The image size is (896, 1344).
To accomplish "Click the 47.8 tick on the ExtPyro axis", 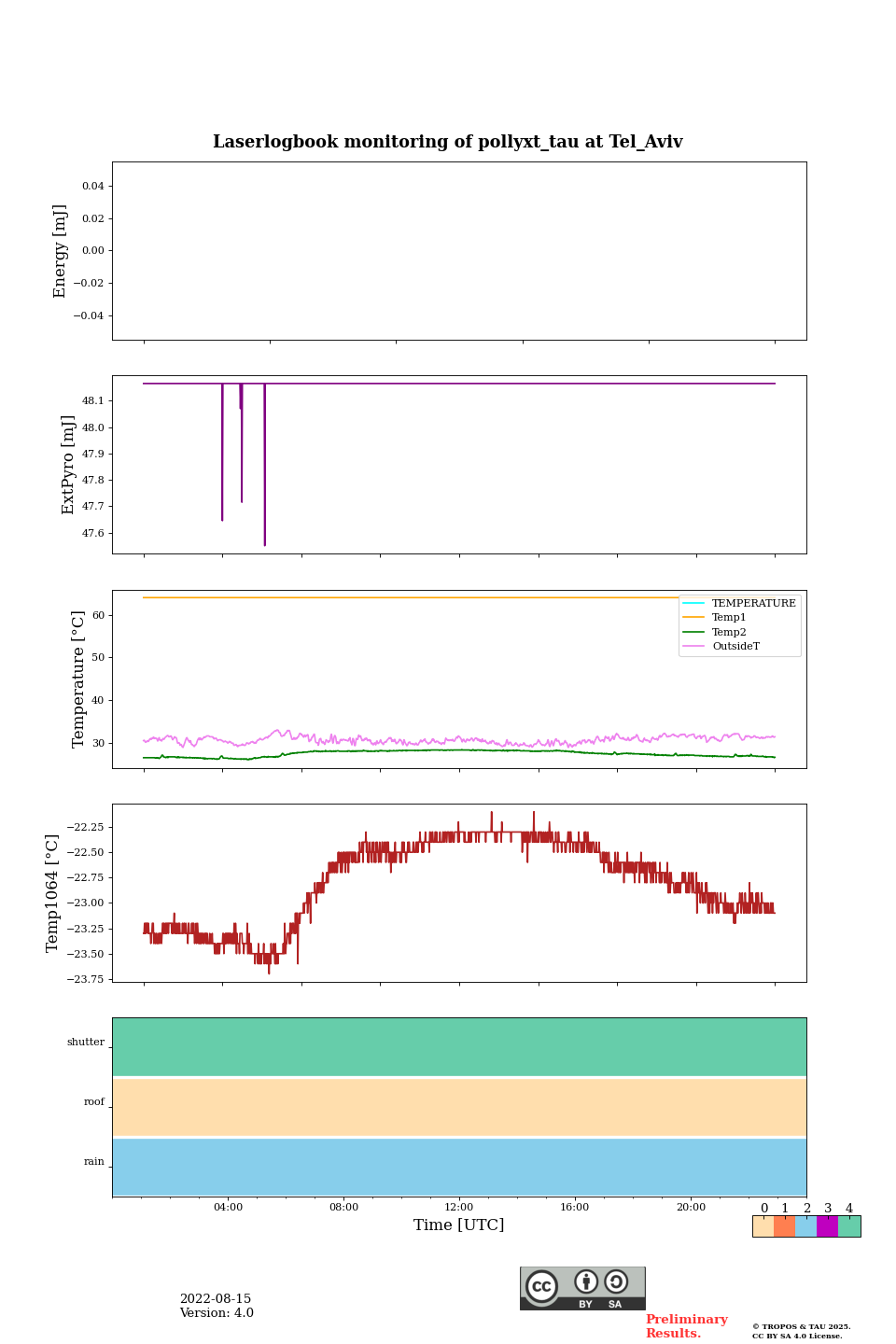I will click(x=93, y=480).
